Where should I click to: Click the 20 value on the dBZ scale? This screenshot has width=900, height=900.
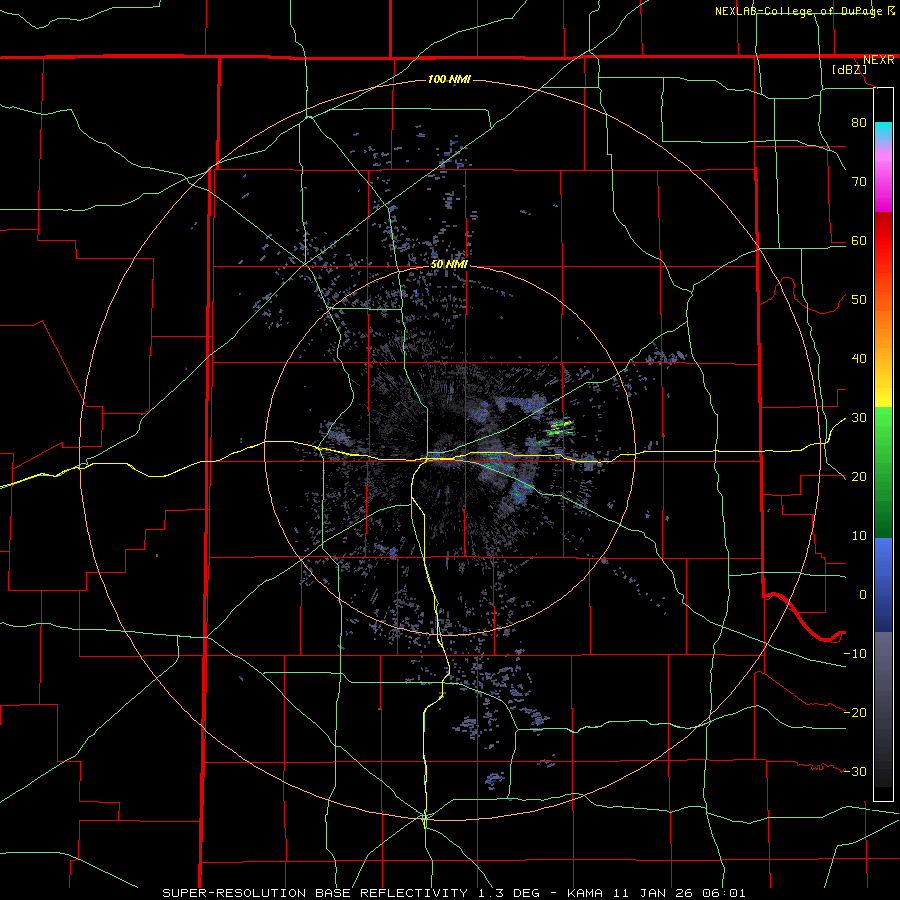pos(859,477)
